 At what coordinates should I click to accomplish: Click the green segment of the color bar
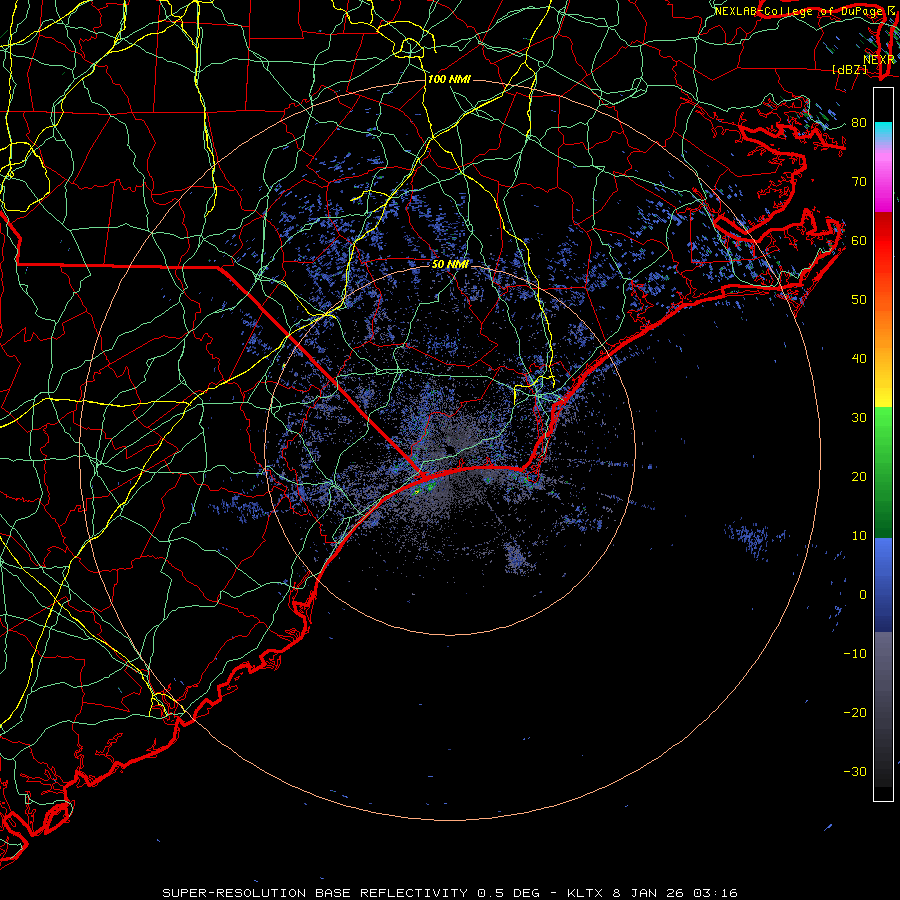(883, 472)
